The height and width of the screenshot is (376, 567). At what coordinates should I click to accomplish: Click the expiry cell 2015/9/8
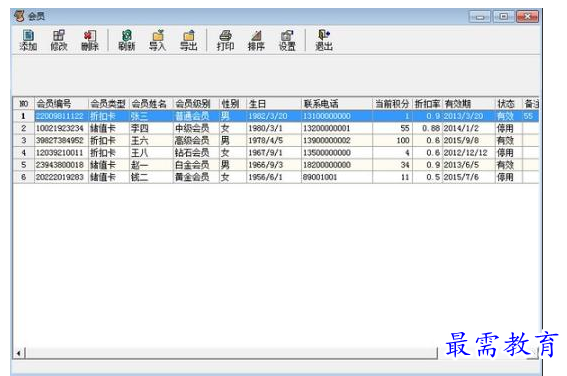click(468, 140)
